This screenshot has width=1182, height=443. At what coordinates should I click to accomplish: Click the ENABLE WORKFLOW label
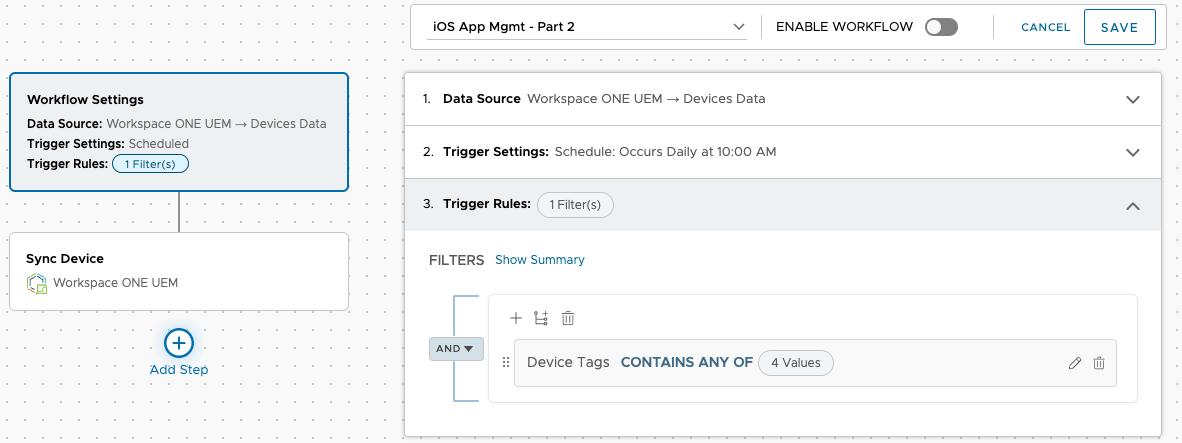[844, 27]
